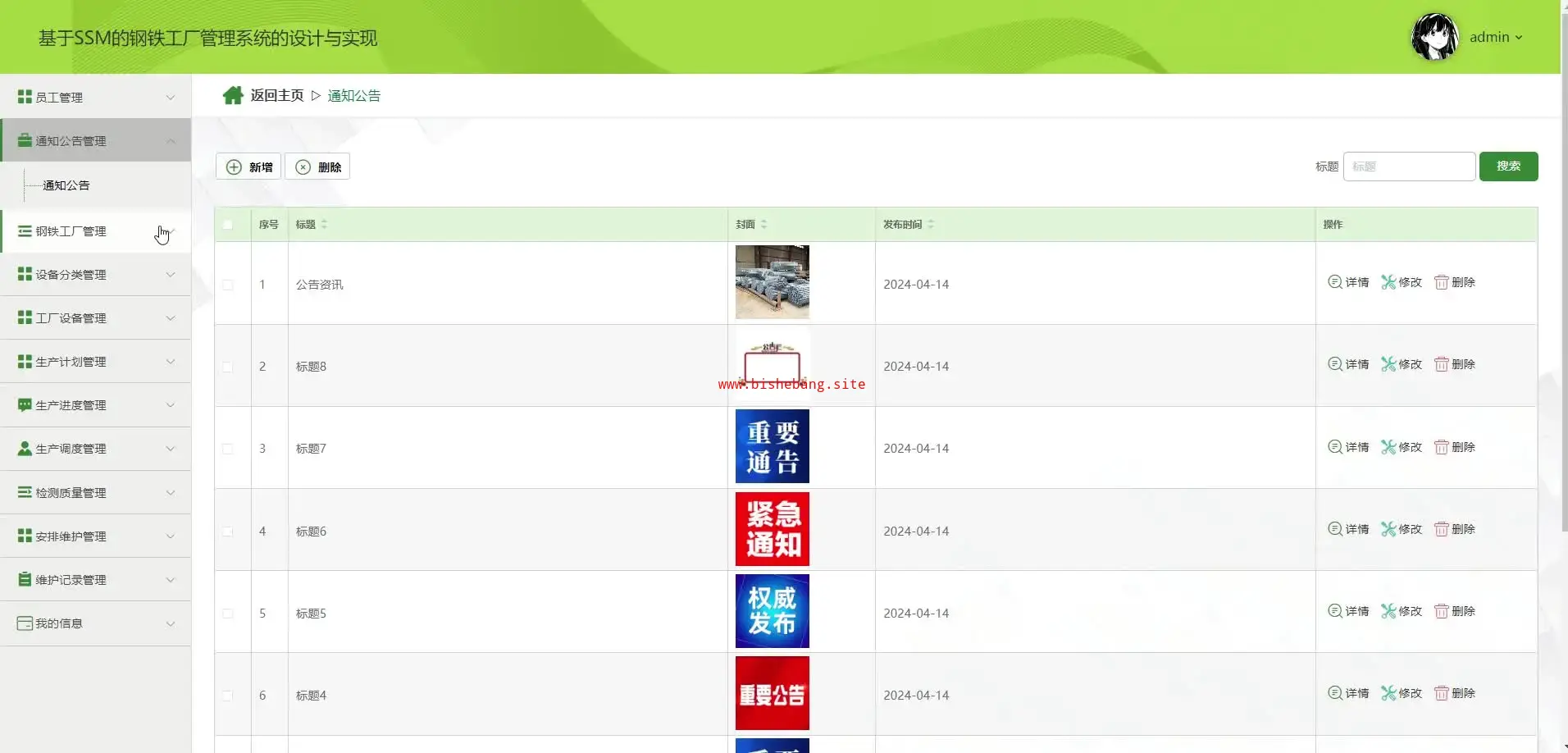Screen dimensions: 1568x753
Task: Click the 修改 tools icon for 公告资讯
Action: 1388,282
